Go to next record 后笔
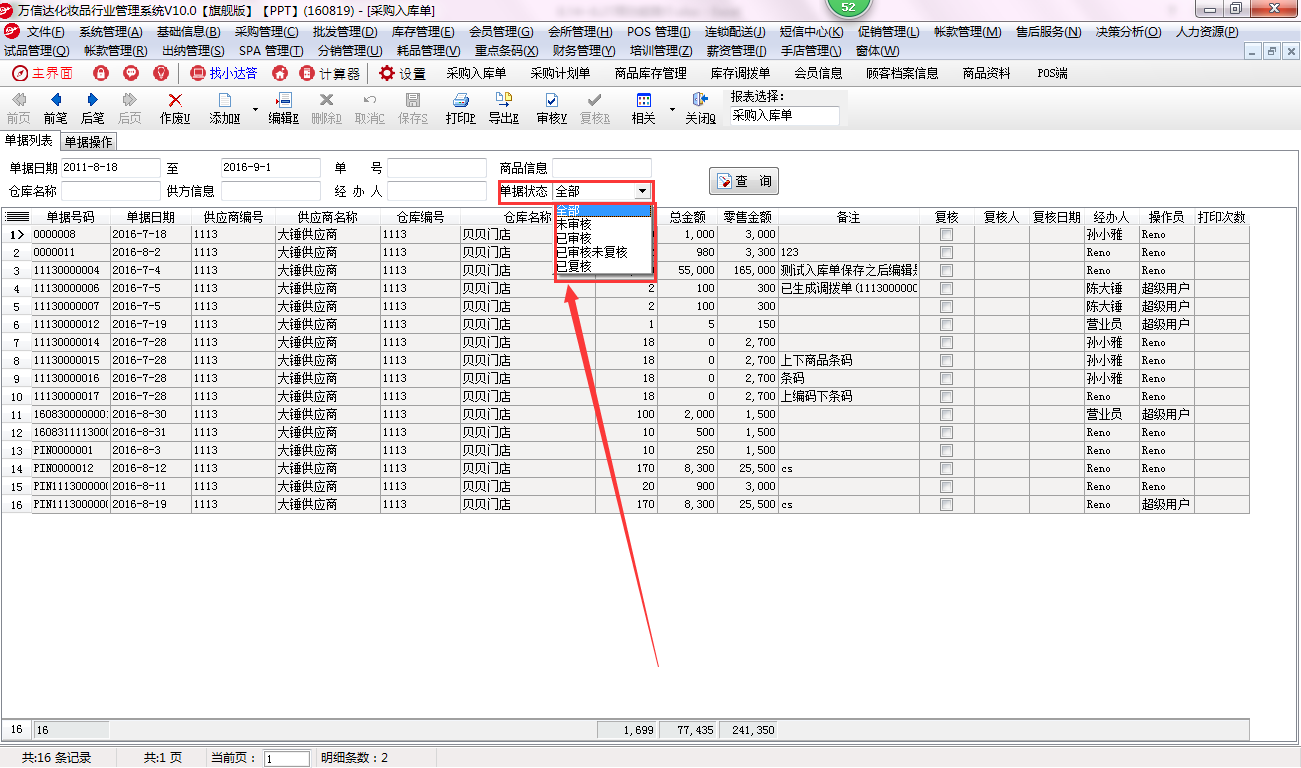1301x768 pixels. (x=93, y=108)
